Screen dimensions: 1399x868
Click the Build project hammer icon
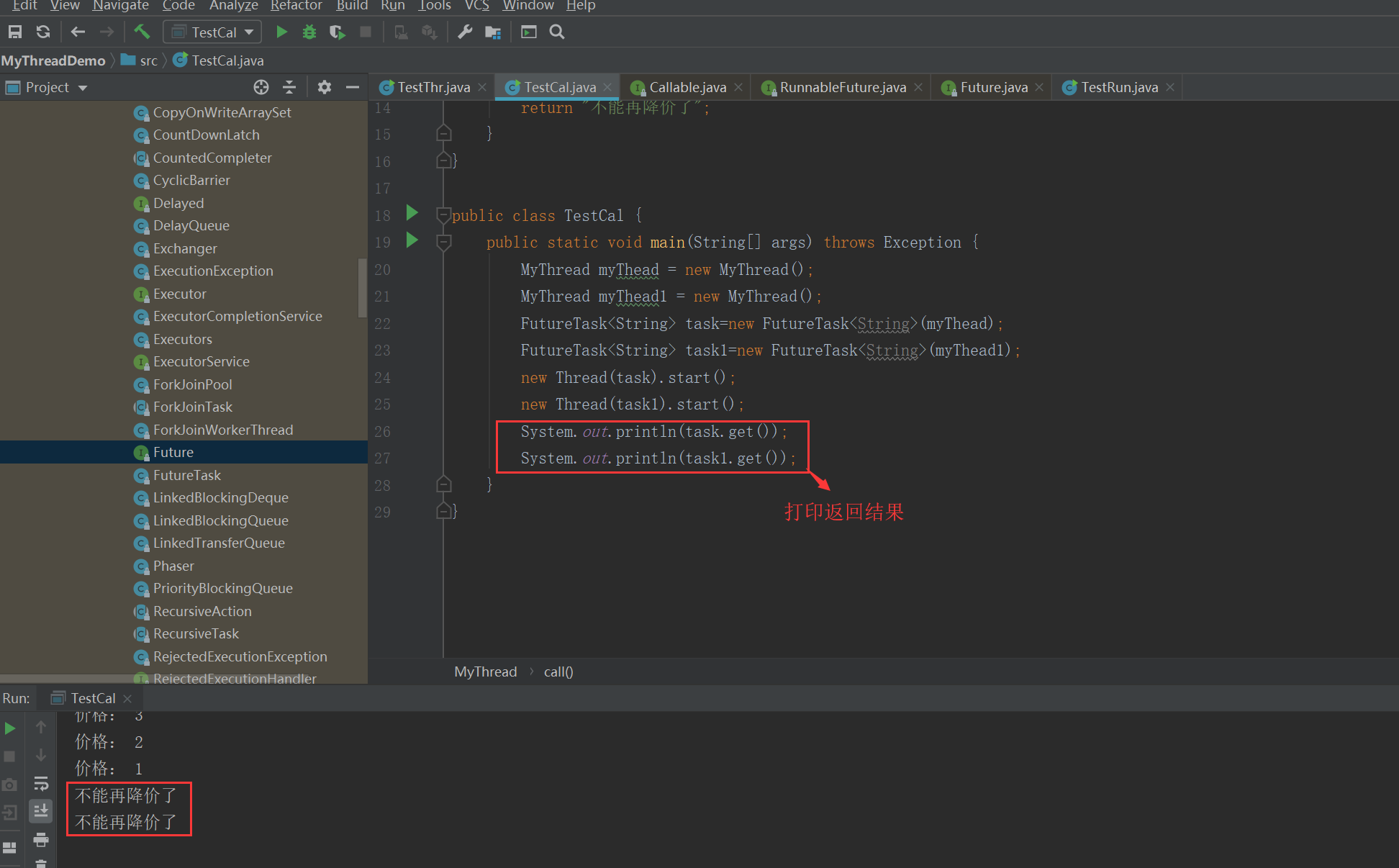pos(142,32)
